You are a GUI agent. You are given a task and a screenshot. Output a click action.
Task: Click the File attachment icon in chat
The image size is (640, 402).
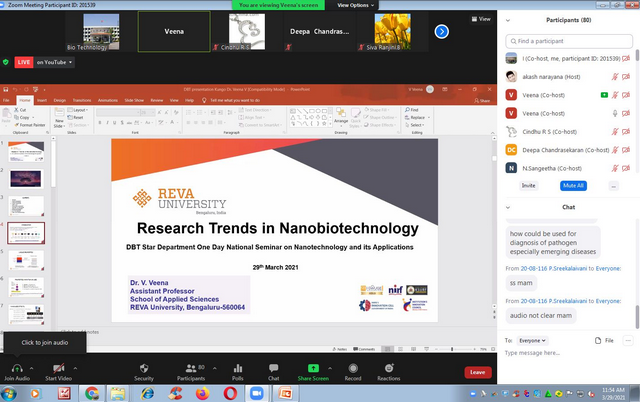click(x=598, y=340)
